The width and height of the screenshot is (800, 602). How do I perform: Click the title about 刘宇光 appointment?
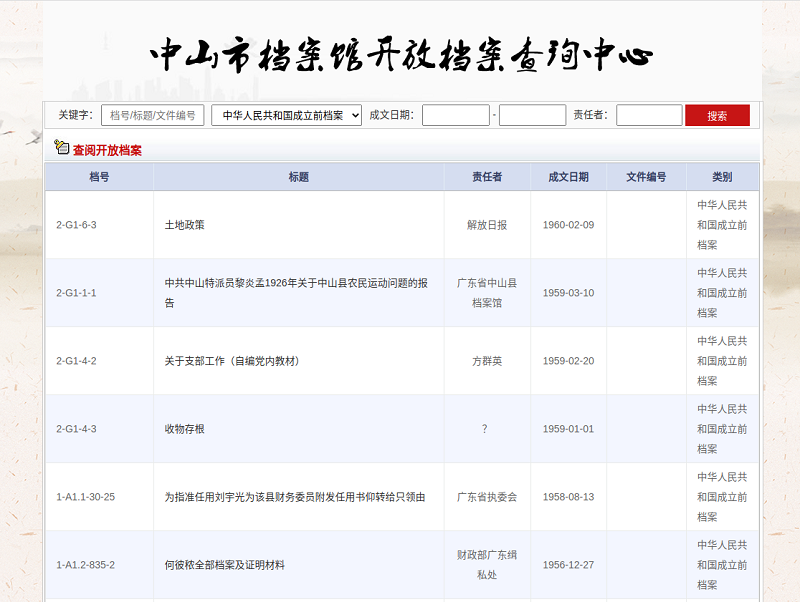[x=295, y=497]
